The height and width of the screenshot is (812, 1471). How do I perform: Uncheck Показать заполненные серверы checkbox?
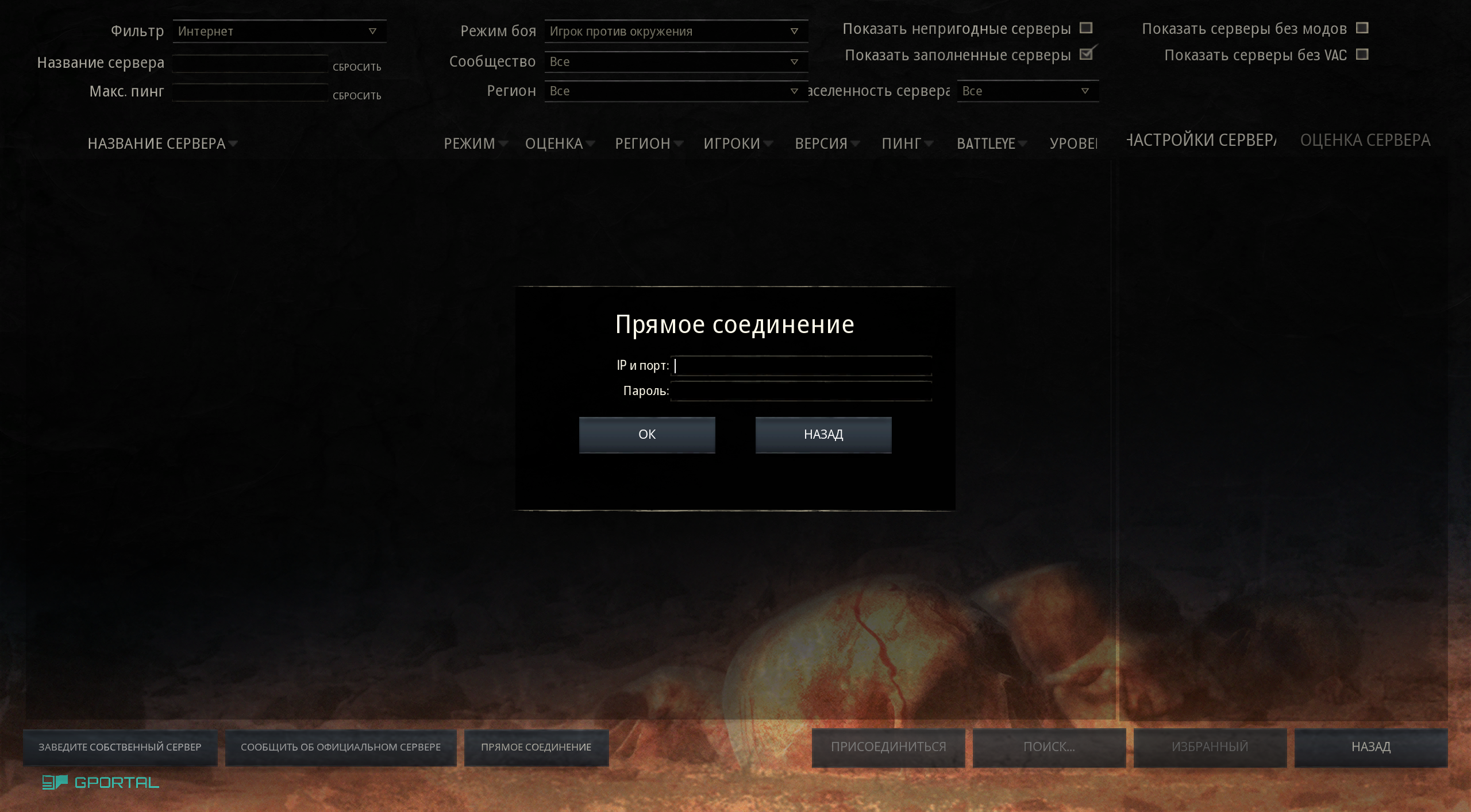tap(1086, 54)
